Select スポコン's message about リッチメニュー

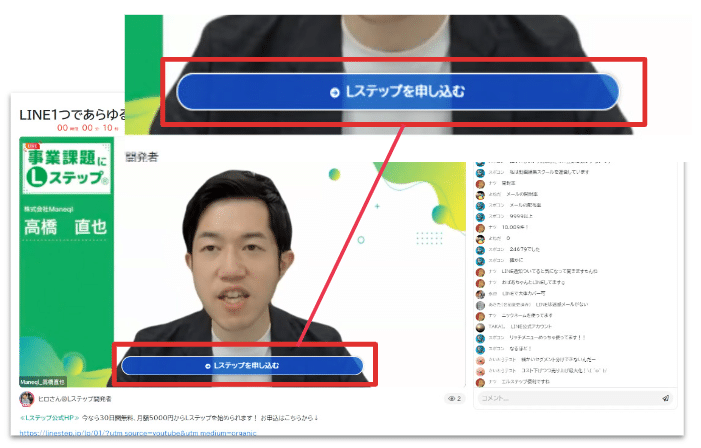tap(547, 337)
